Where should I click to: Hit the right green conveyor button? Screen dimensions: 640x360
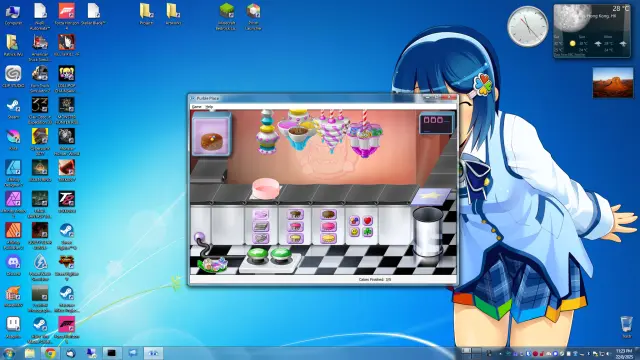(x=281, y=255)
